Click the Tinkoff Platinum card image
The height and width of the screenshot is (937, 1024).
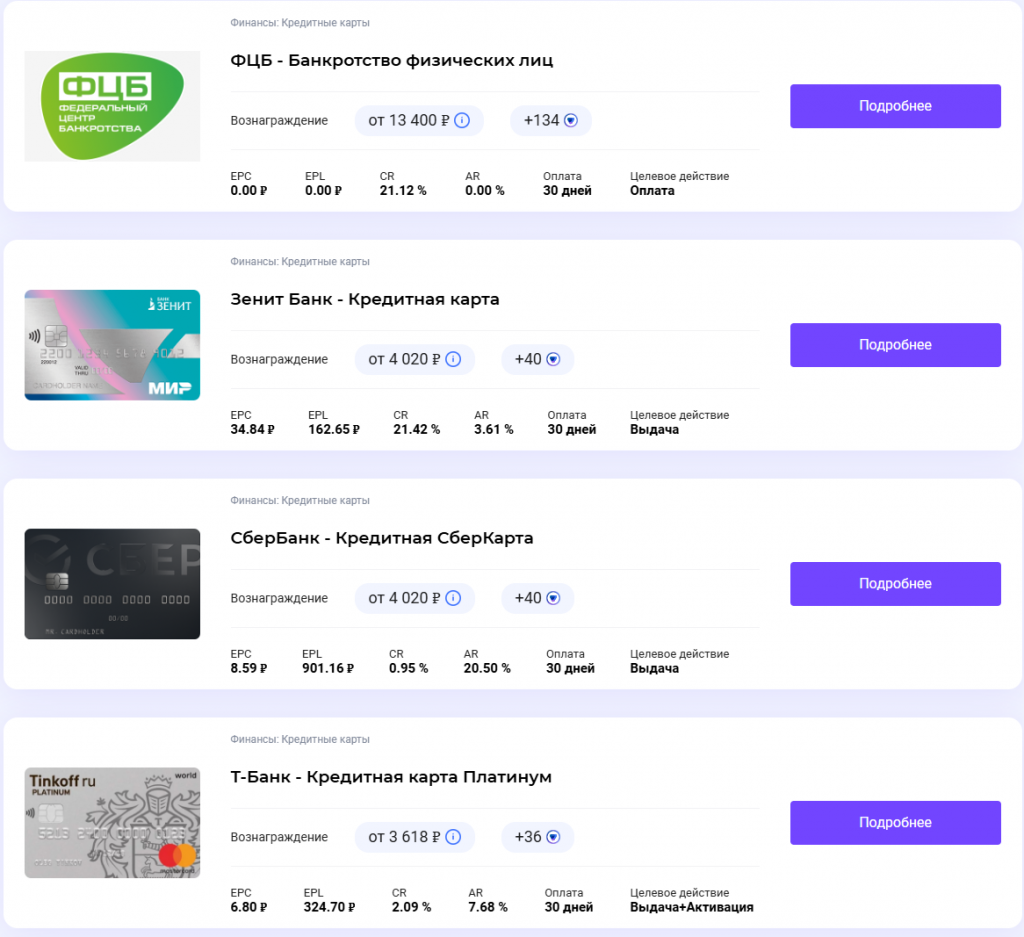click(x=111, y=822)
